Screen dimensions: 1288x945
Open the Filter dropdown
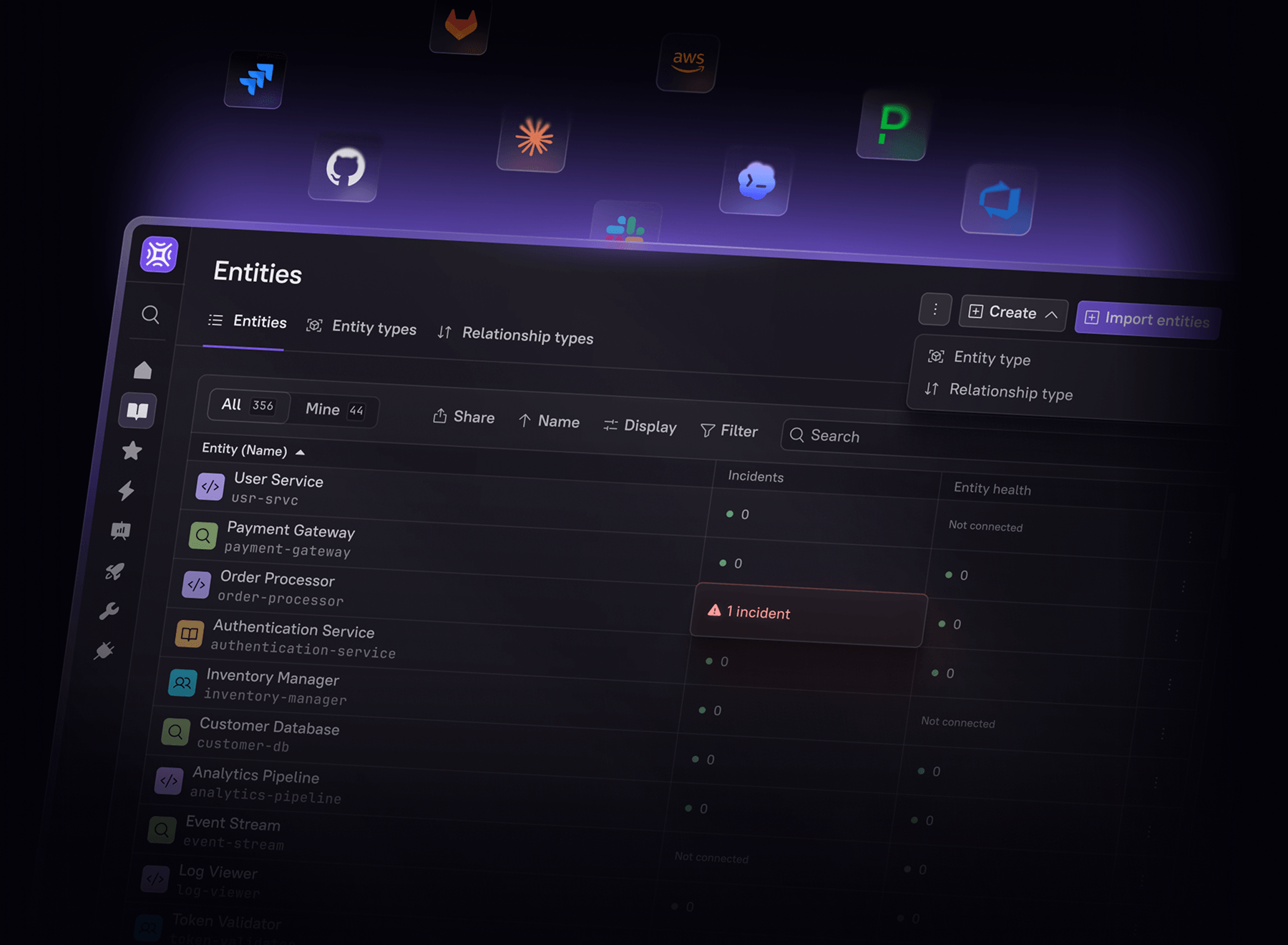click(x=729, y=430)
